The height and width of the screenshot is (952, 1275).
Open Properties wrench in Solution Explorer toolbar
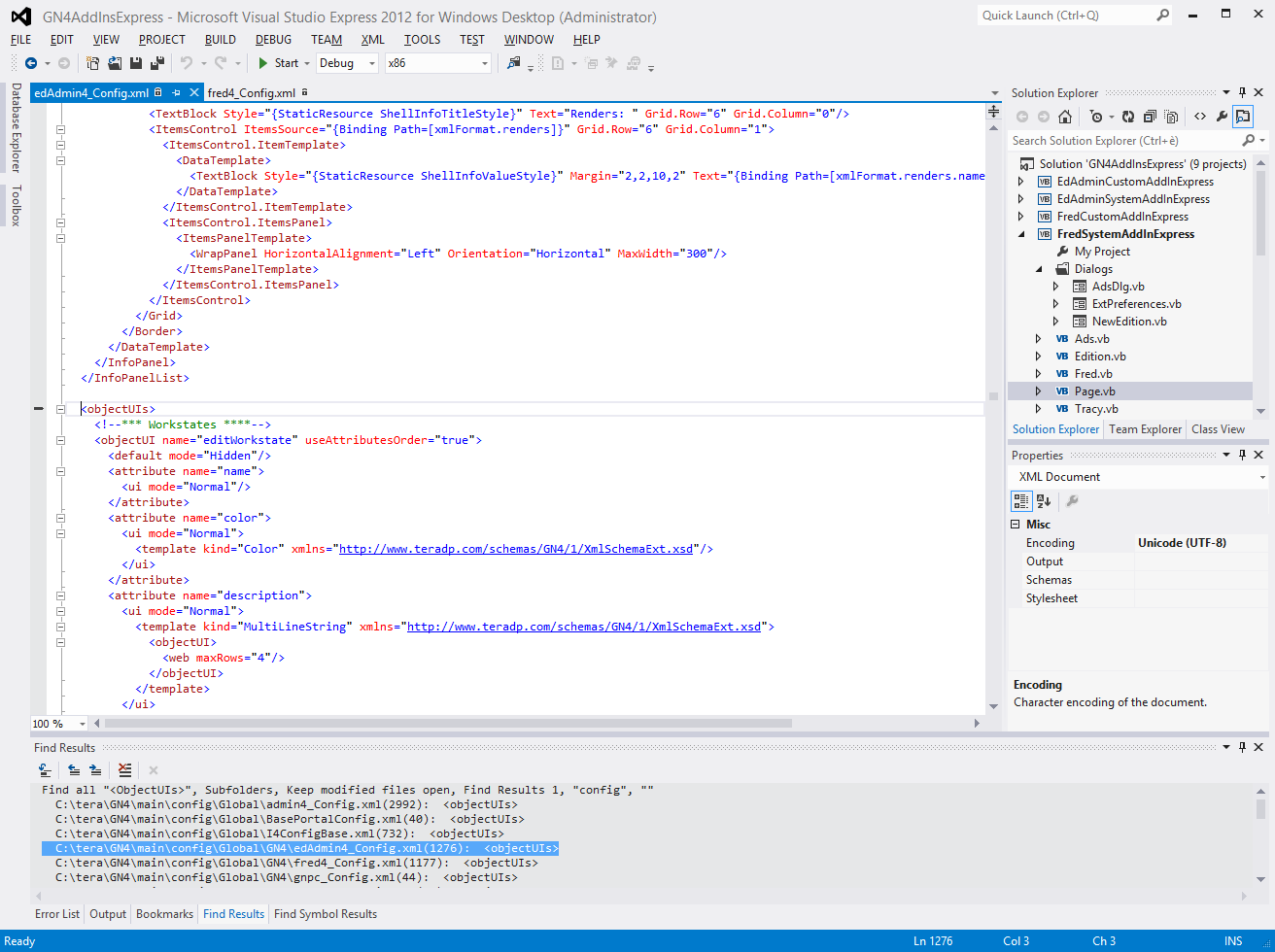1222,117
